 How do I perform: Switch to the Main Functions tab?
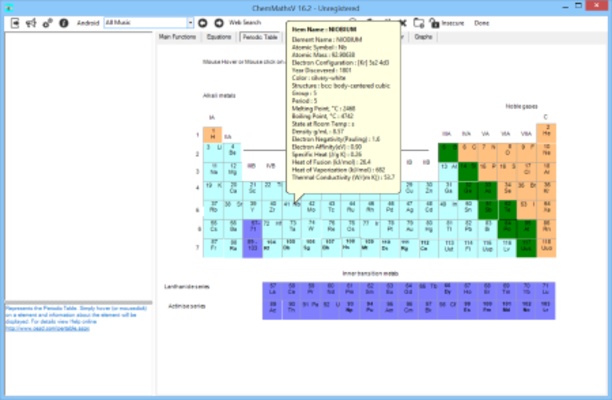coord(177,37)
